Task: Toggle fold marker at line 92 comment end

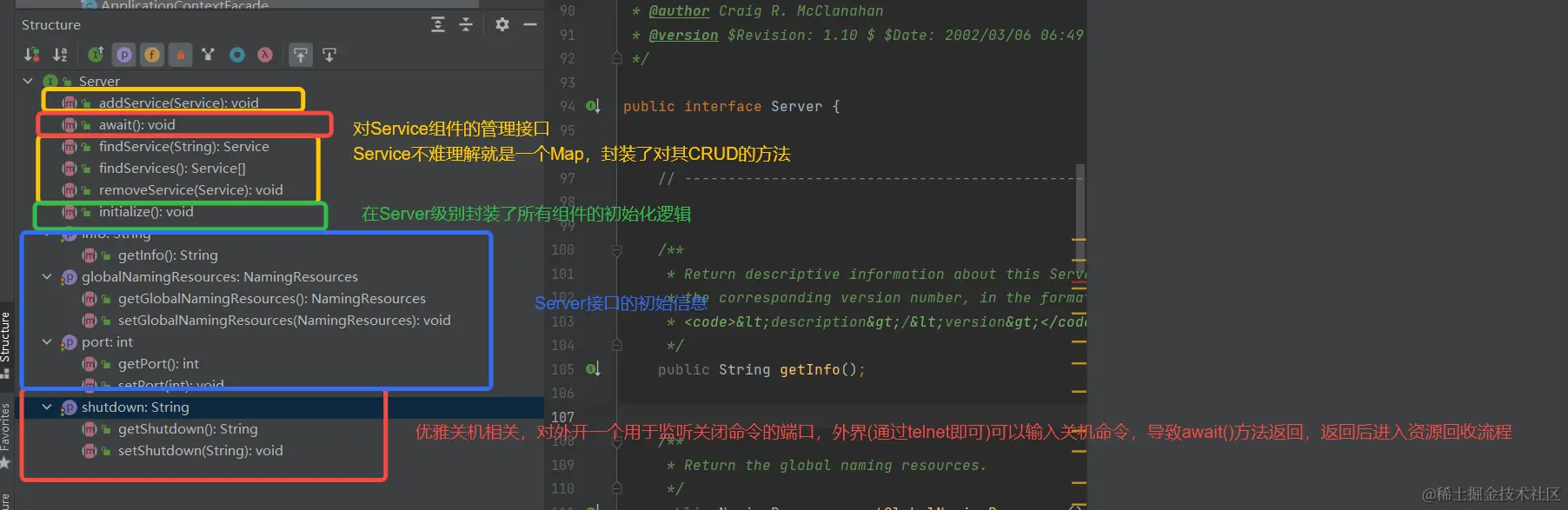Action: (x=616, y=58)
